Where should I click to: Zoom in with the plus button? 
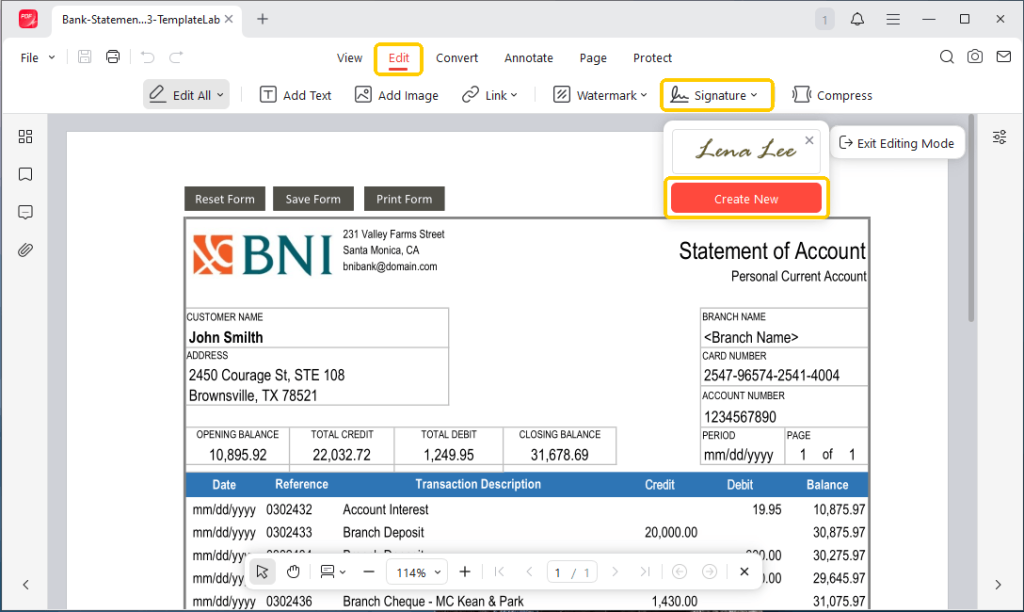[465, 572]
